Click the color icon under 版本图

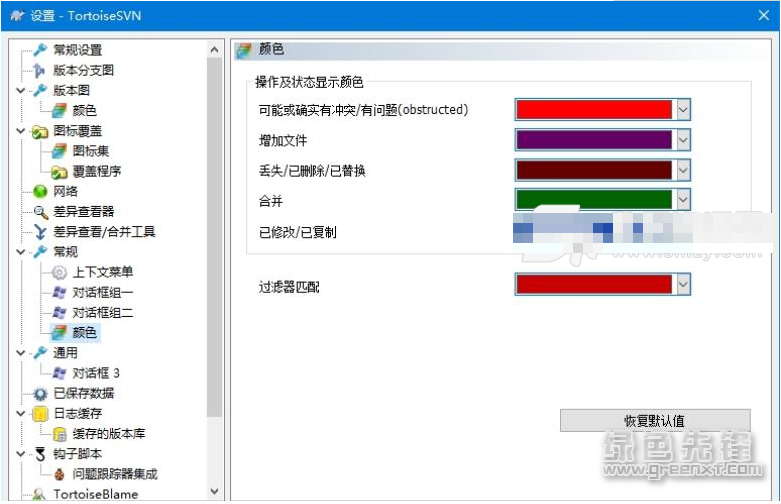(59, 110)
